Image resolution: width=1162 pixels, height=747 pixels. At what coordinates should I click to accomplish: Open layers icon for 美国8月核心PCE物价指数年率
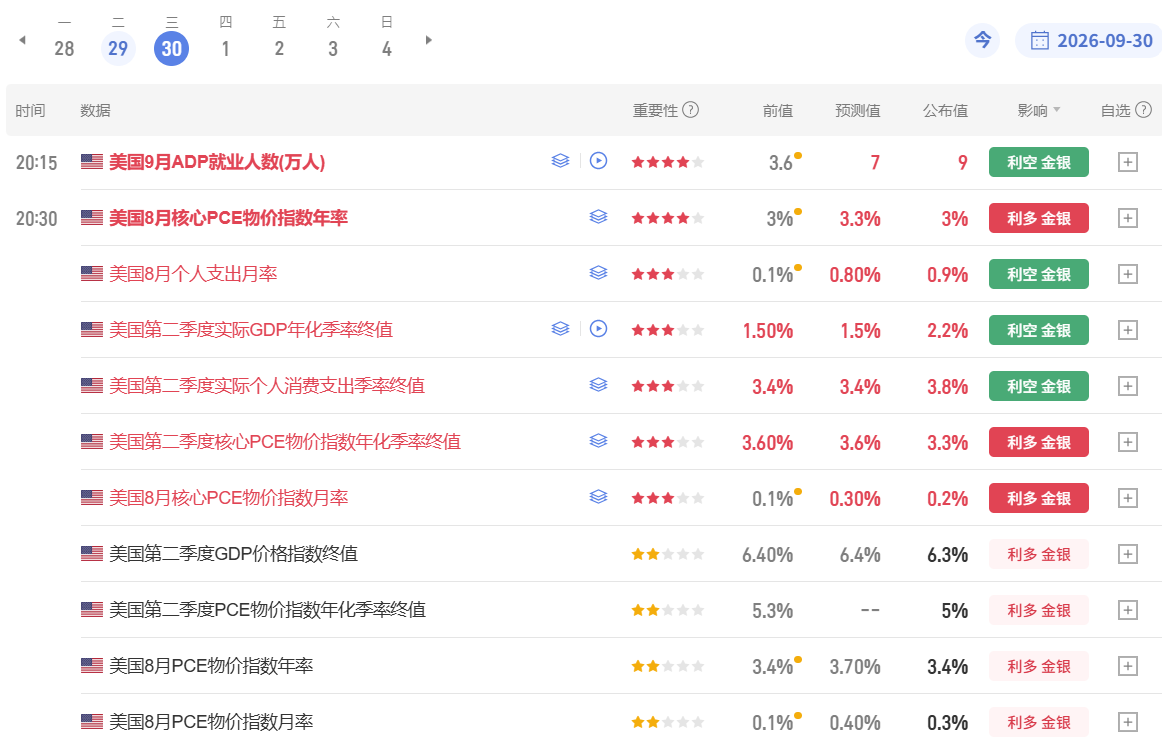(x=598, y=216)
